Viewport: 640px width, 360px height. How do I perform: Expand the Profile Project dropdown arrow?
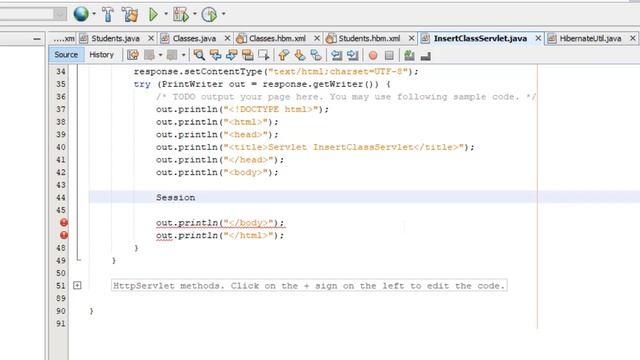coord(223,14)
